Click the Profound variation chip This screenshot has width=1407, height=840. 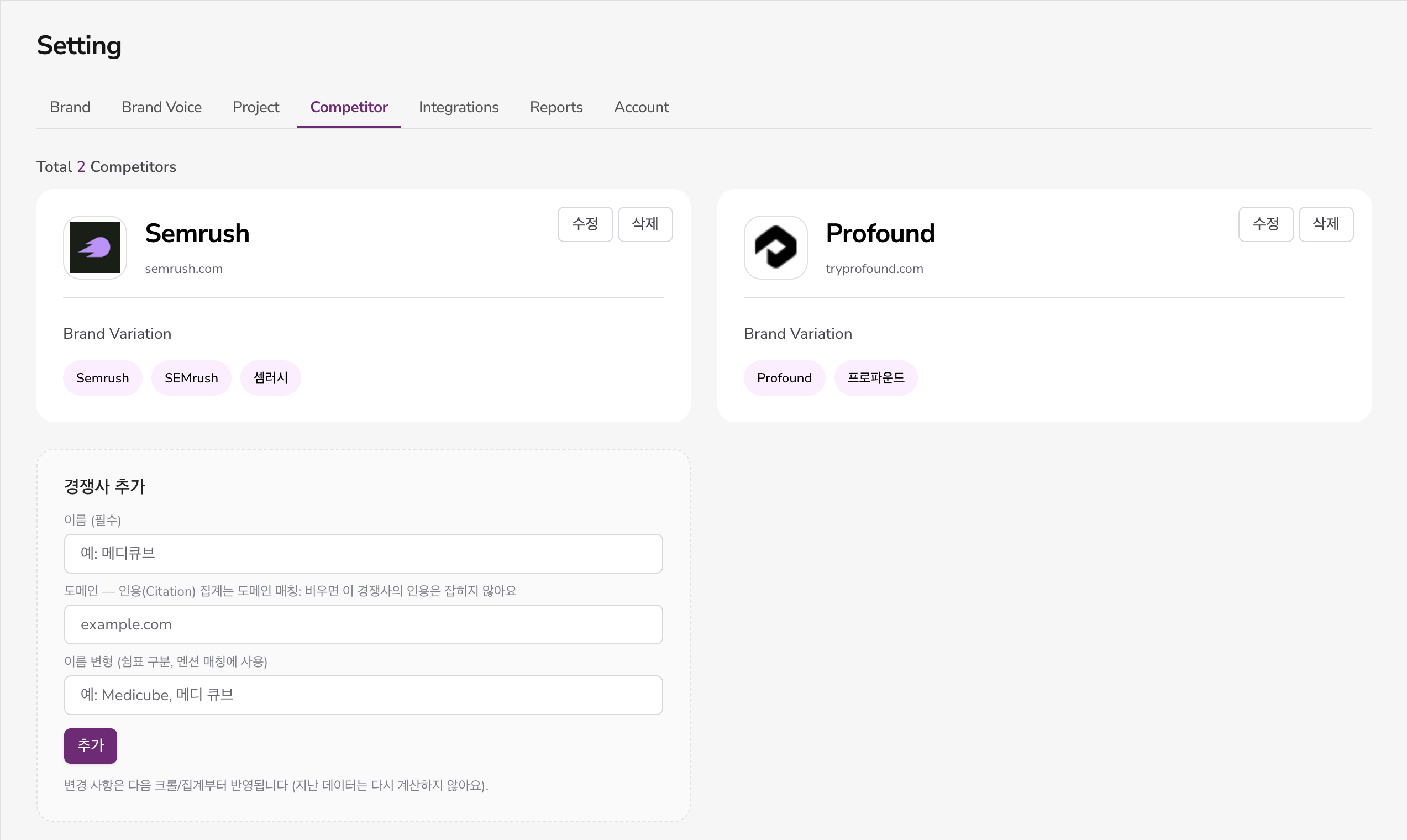tap(784, 378)
